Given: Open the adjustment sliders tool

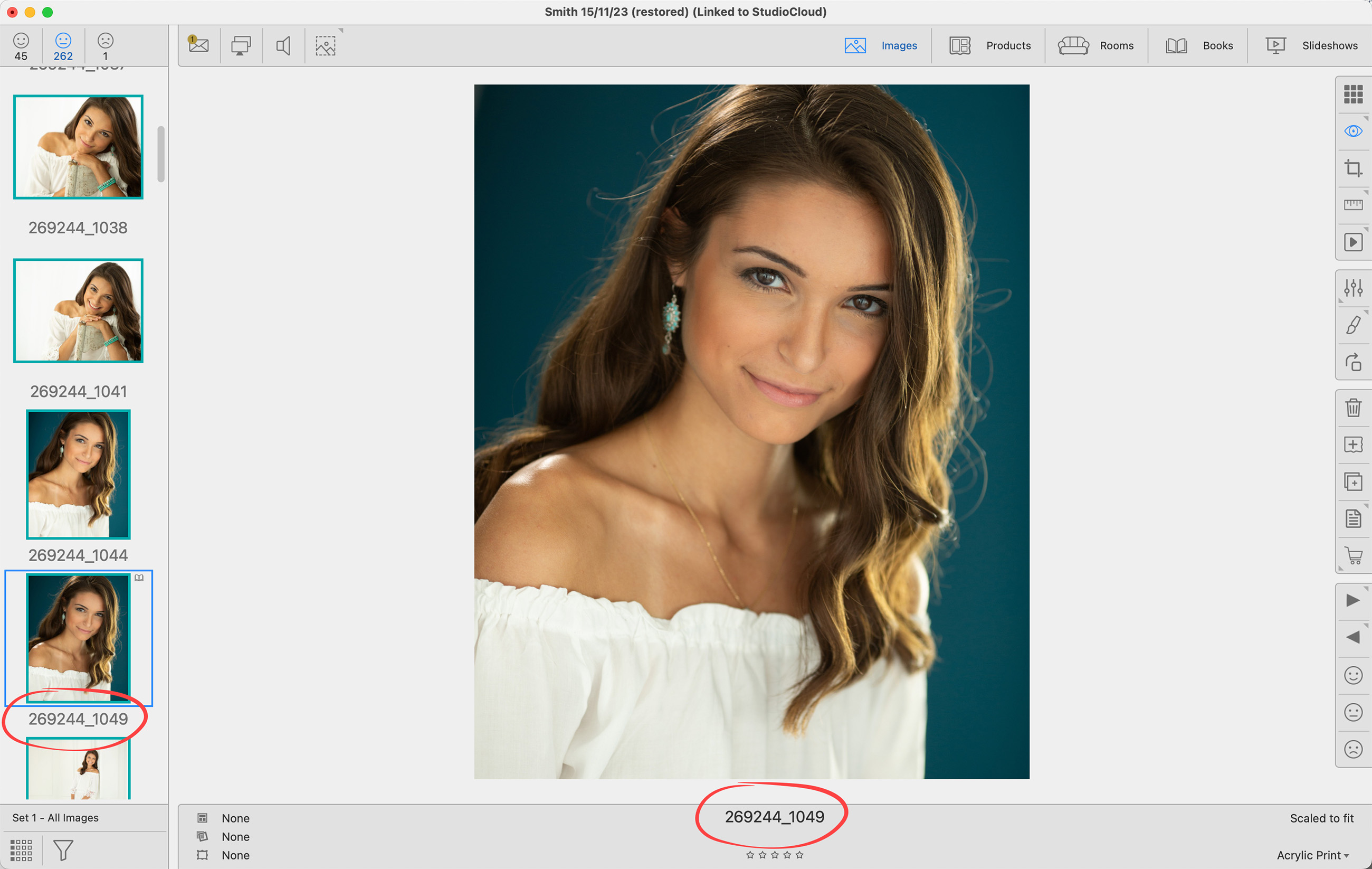Looking at the screenshot, I should pos(1352,288).
